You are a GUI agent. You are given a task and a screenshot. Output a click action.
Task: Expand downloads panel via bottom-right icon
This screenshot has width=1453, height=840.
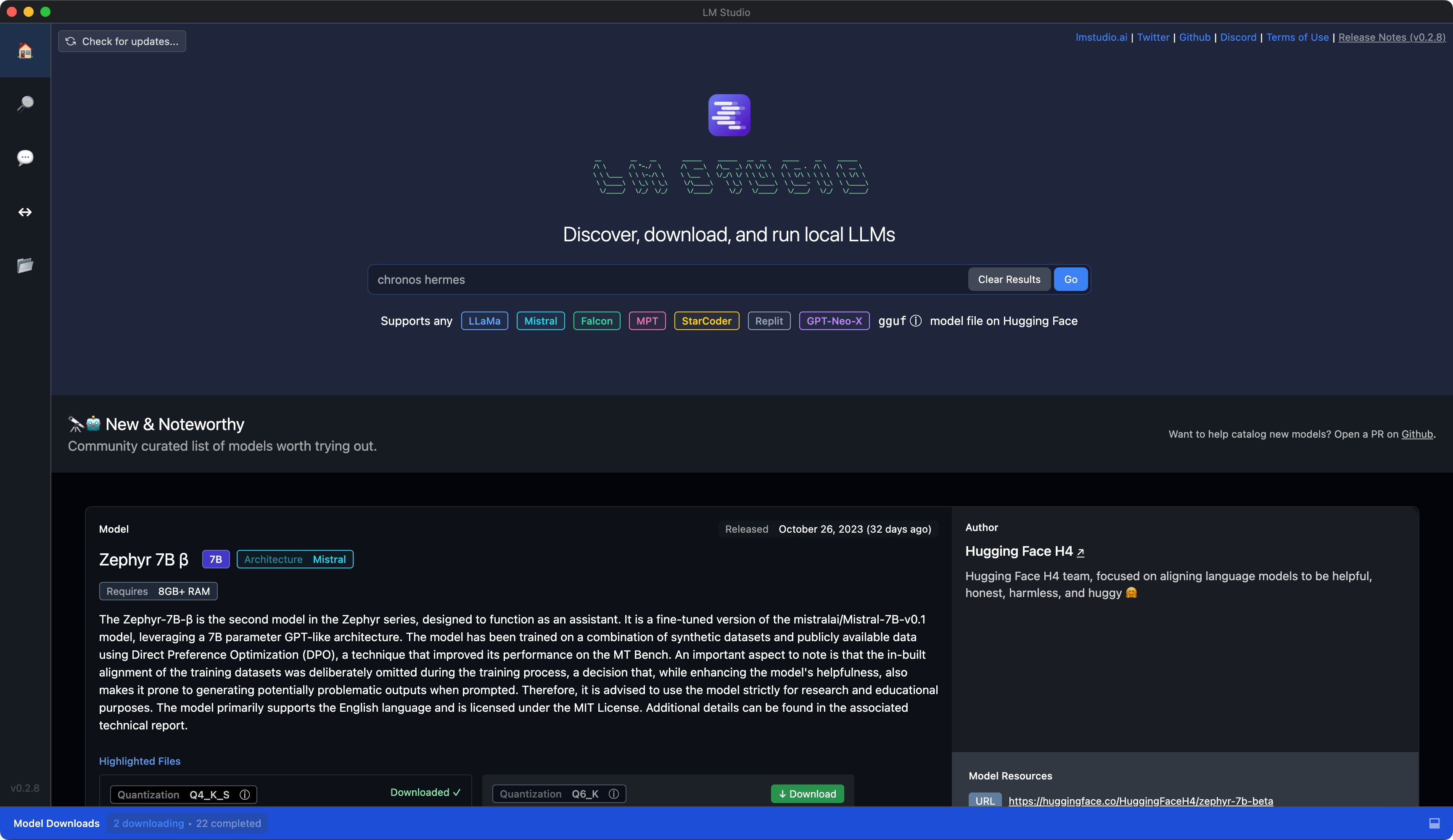pyautogui.click(x=1434, y=823)
